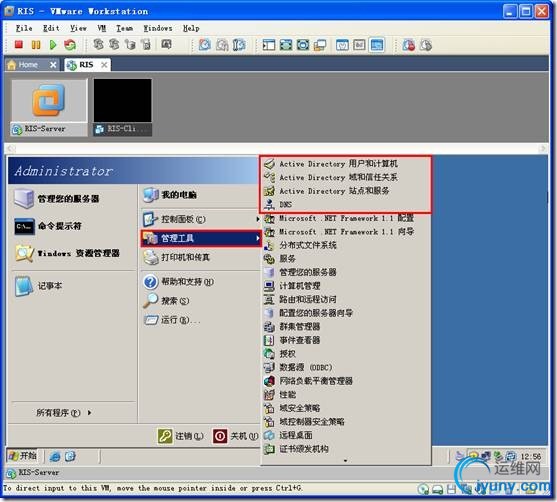Click the 证书颁发机构 icon
Viewport: 557px width, 502px height.
(x=269, y=449)
